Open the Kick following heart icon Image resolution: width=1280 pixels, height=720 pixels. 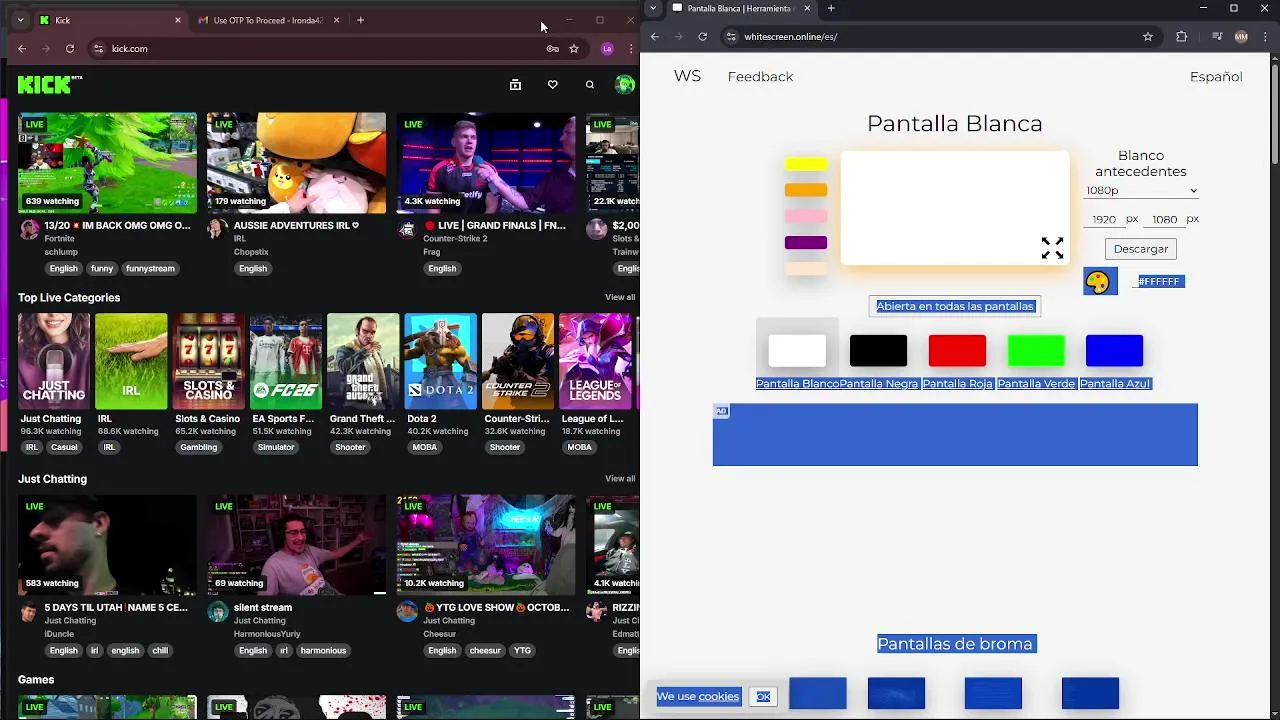552,85
